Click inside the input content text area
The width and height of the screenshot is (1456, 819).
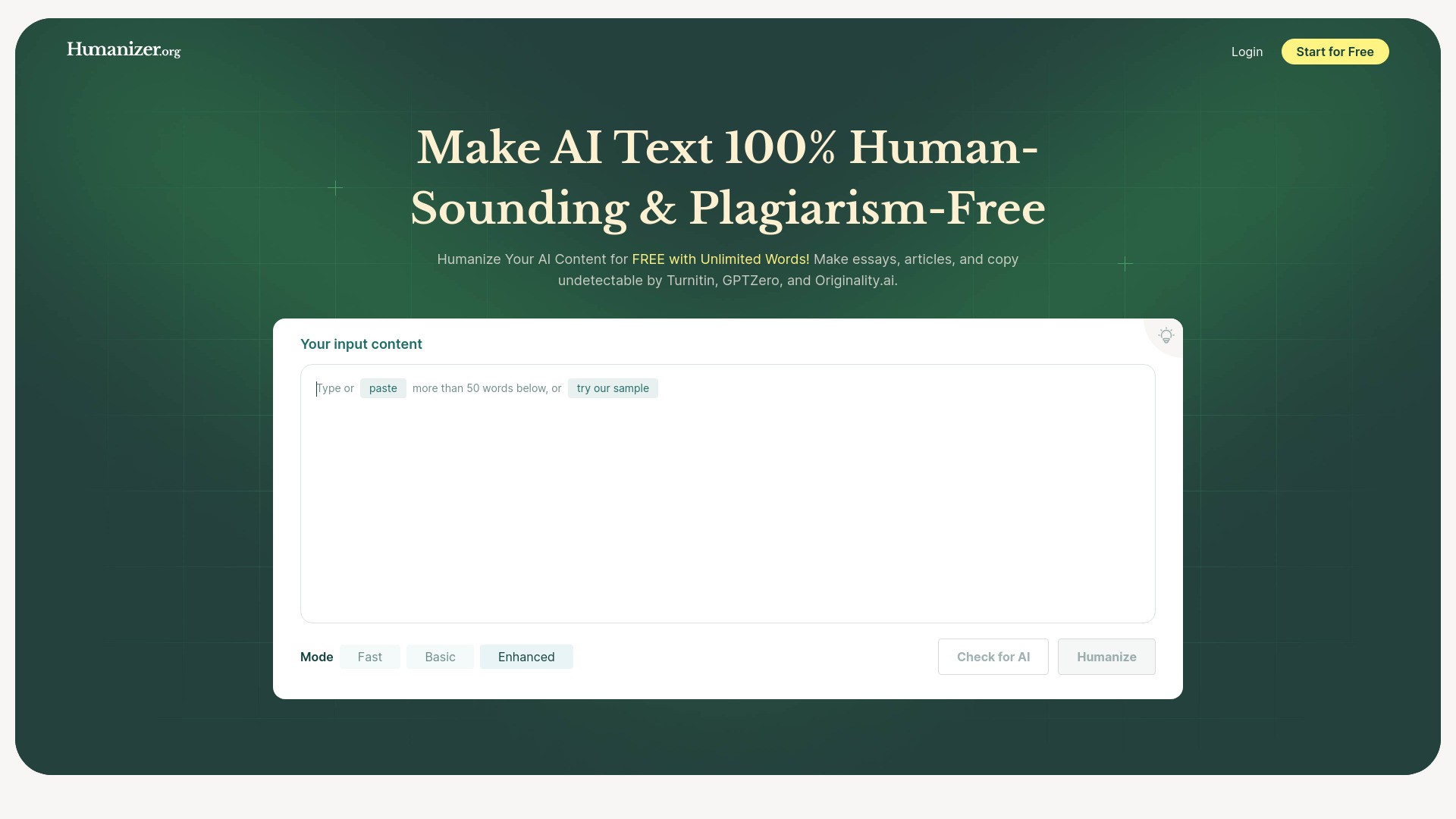727,493
